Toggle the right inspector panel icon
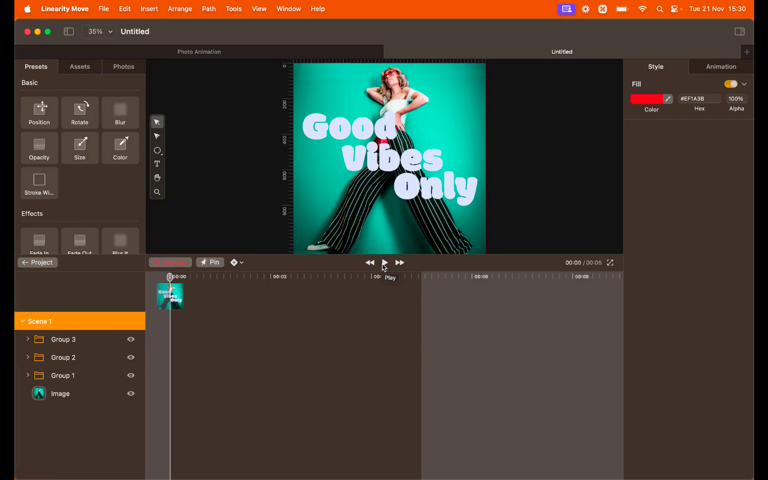Image resolution: width=768 pixels, height=480 pixels. (740, 31)
